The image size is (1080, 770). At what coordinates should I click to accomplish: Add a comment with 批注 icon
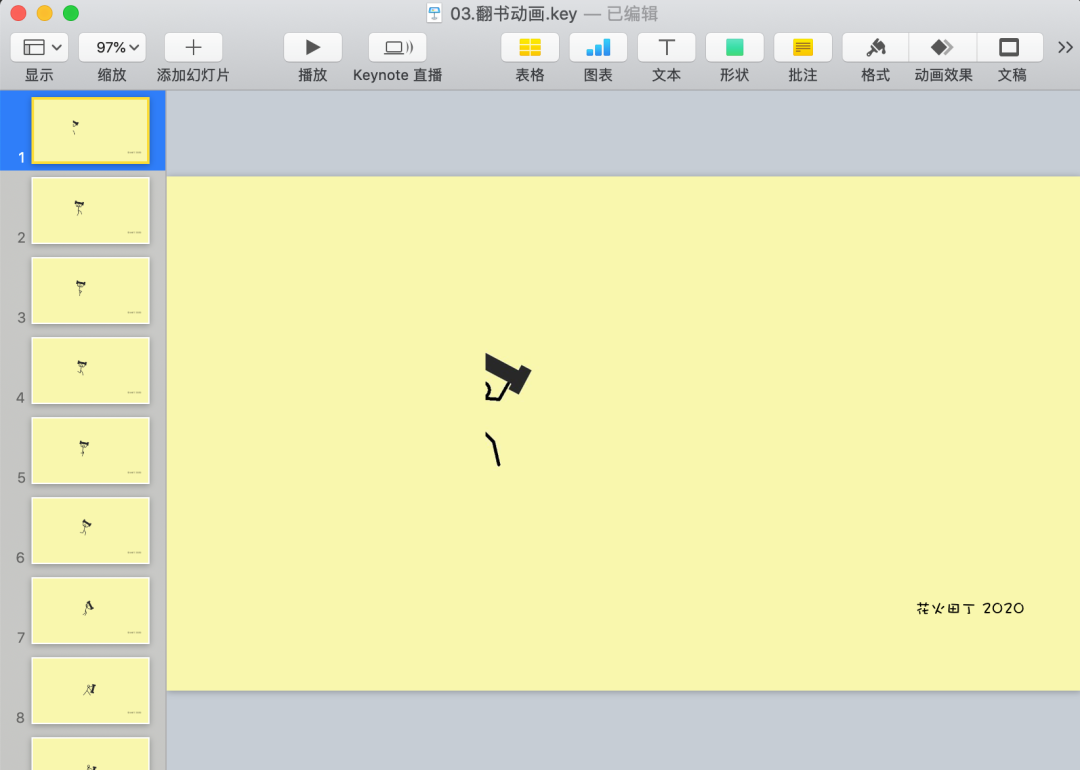pos(802,48)
